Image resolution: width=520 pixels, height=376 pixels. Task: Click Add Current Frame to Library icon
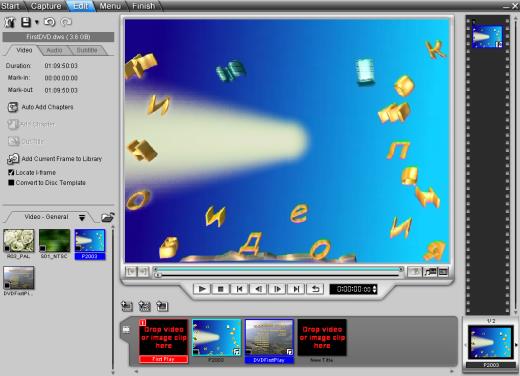13,159
